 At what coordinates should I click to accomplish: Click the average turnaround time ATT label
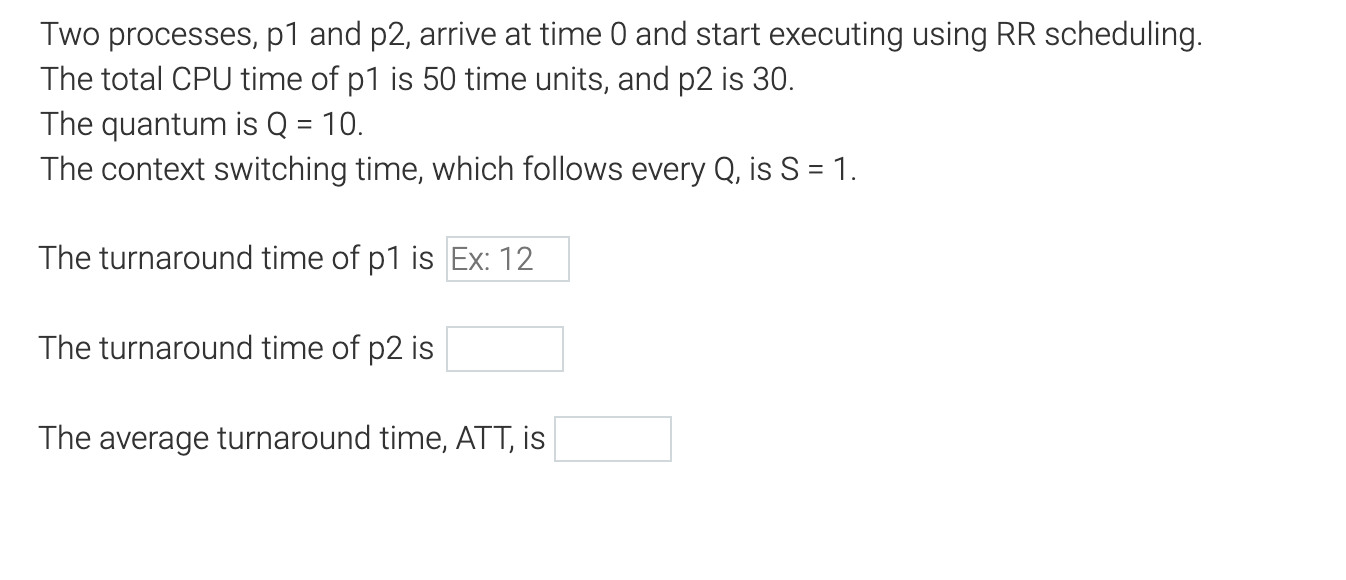pyautogui.click(x=290, y=437)
